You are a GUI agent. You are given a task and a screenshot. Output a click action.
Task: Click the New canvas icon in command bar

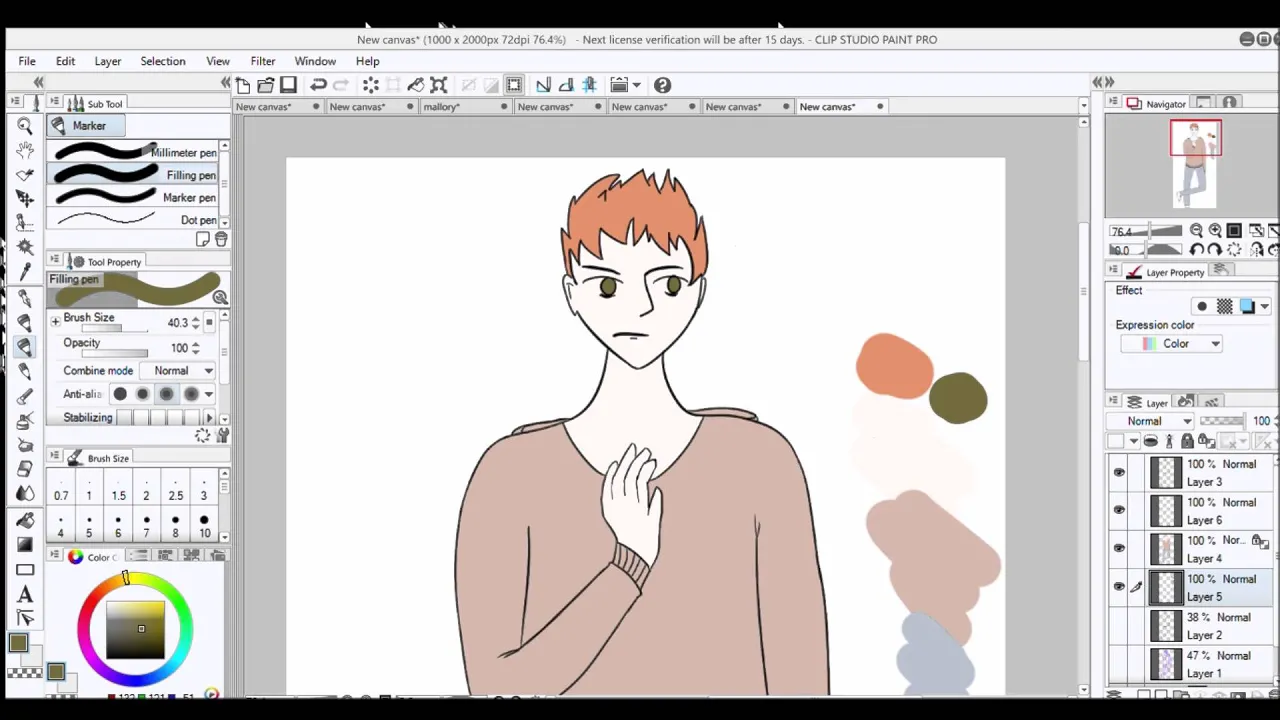point(243,85)
